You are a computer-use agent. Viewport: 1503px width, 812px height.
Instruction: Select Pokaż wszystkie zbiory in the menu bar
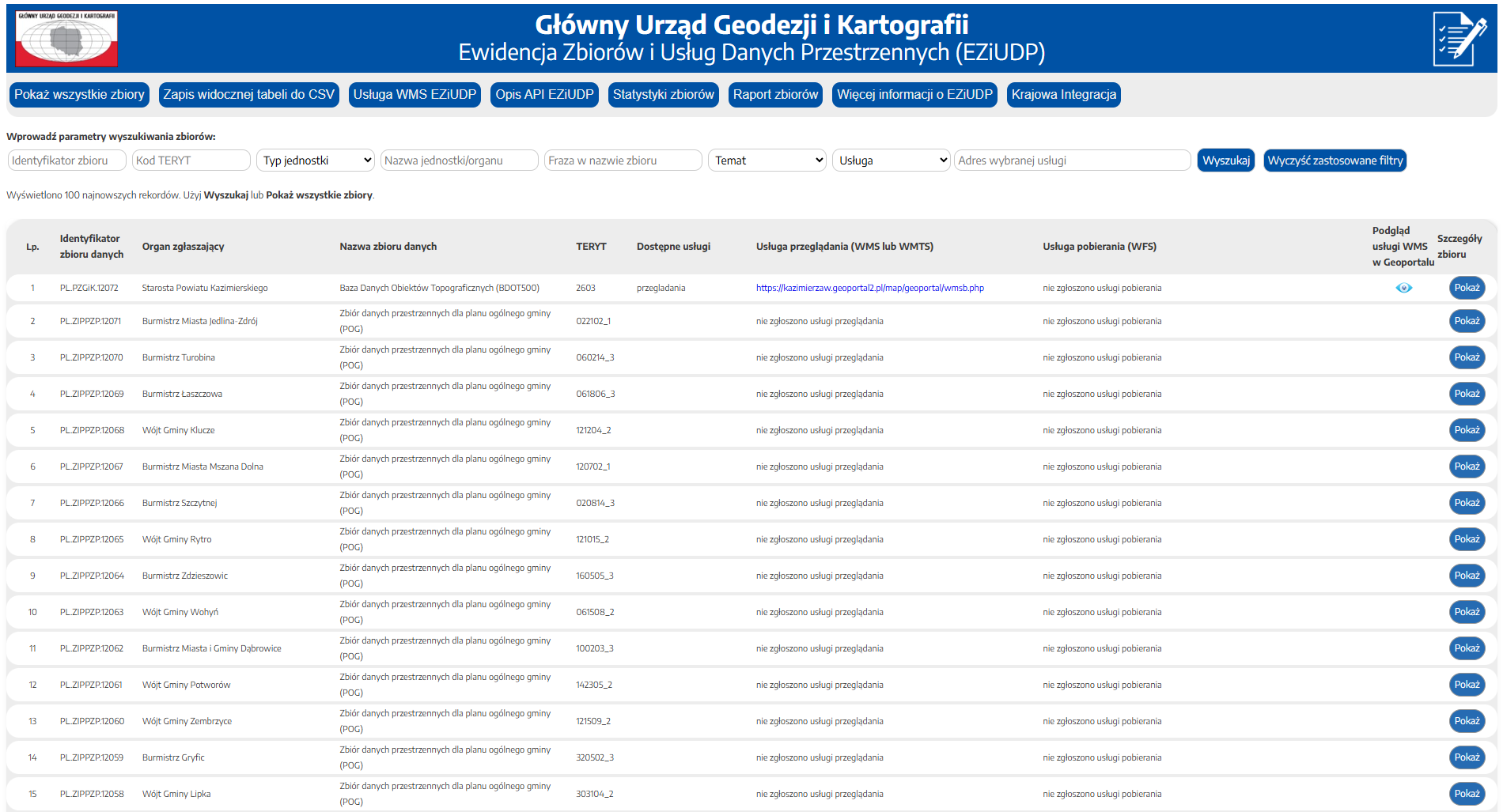coord(79,95)
